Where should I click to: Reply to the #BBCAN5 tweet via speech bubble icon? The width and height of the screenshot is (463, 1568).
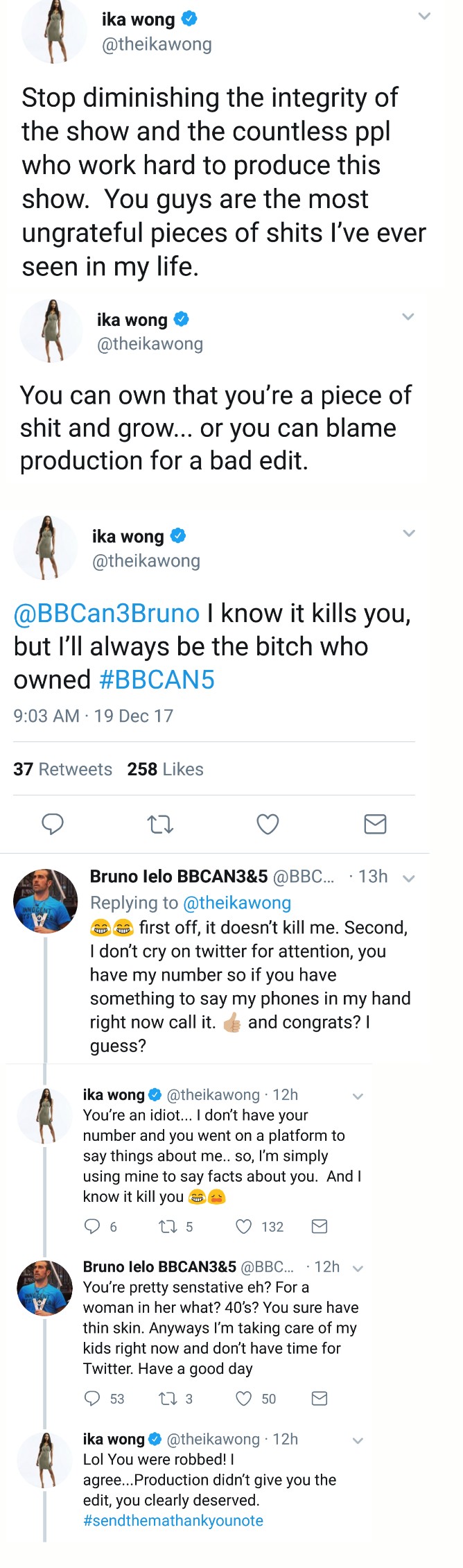[x=53, y=823]
